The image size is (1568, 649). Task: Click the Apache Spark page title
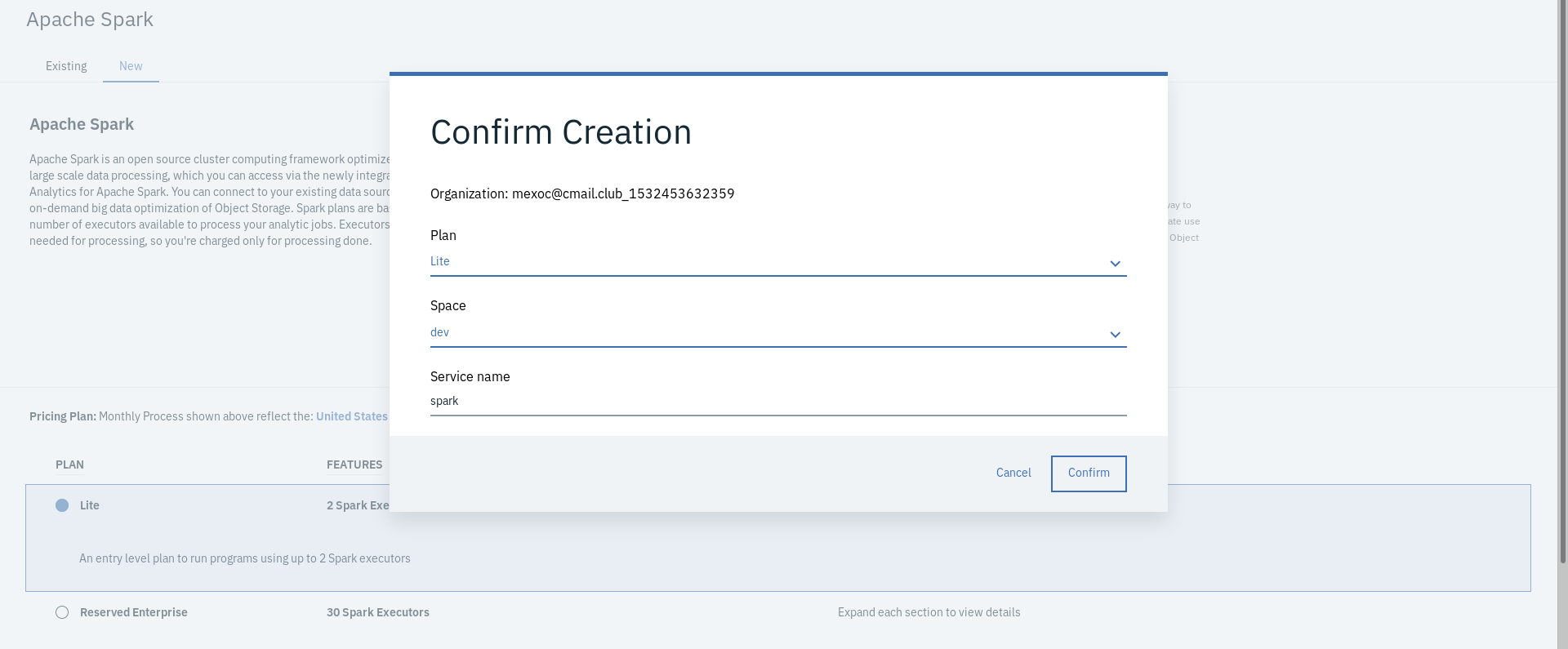pyautogui.click(x=90, y=20)
